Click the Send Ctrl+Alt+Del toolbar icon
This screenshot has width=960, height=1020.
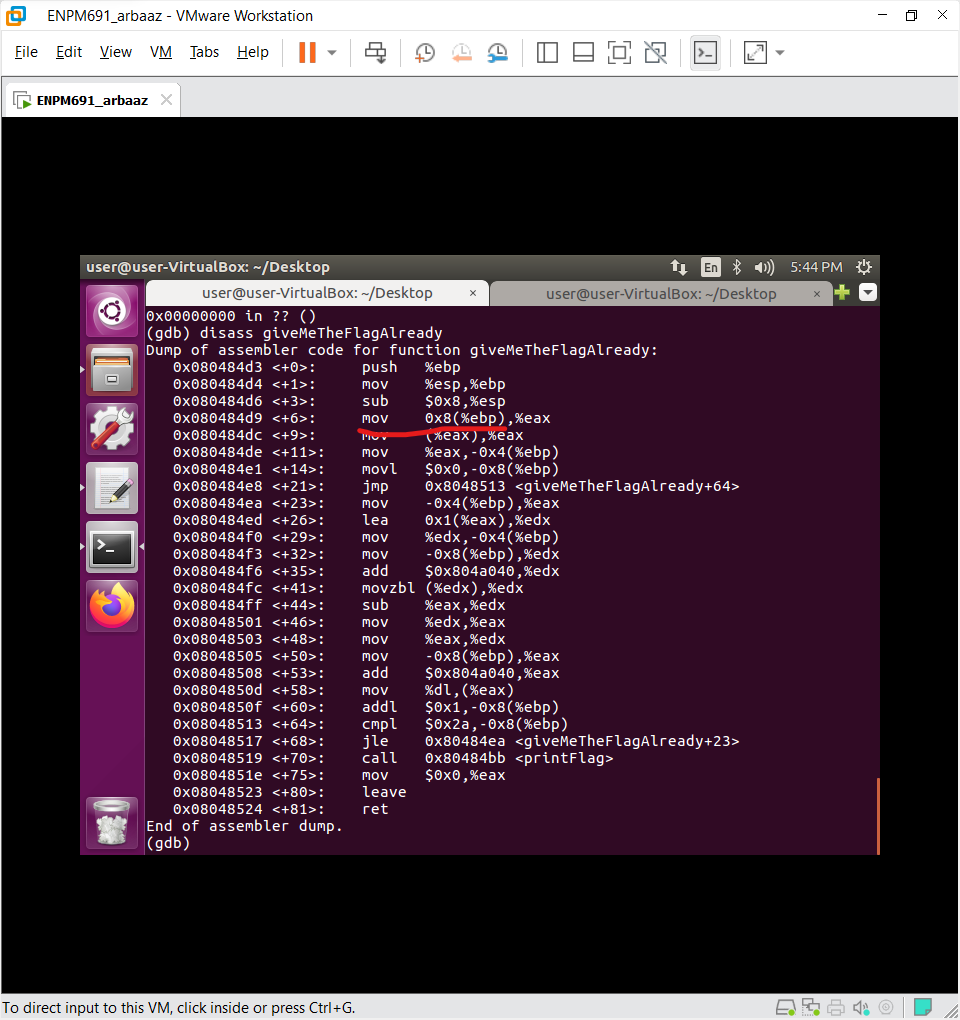pos(376,53)
